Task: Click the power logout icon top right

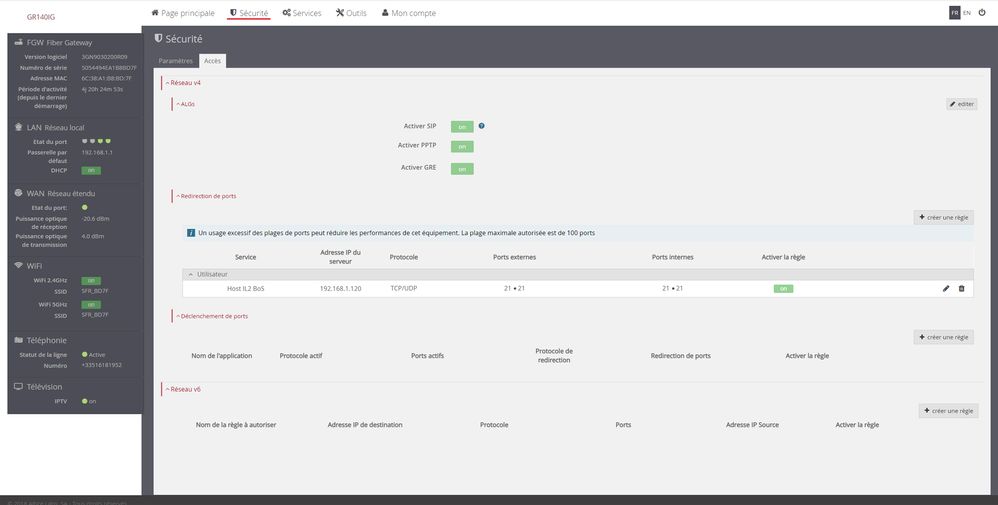Action: (x=982, y=13)
